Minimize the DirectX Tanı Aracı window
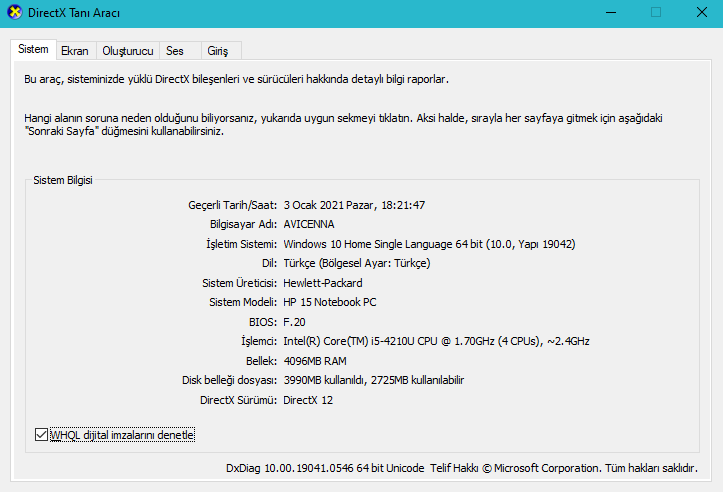The width and height of the screenshot is (723, 492). coord(611,12)
